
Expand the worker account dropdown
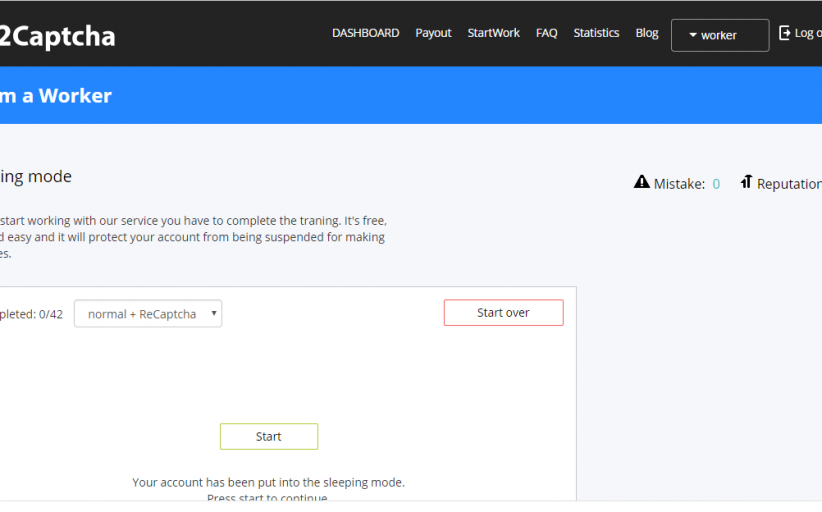pos(719,35)
